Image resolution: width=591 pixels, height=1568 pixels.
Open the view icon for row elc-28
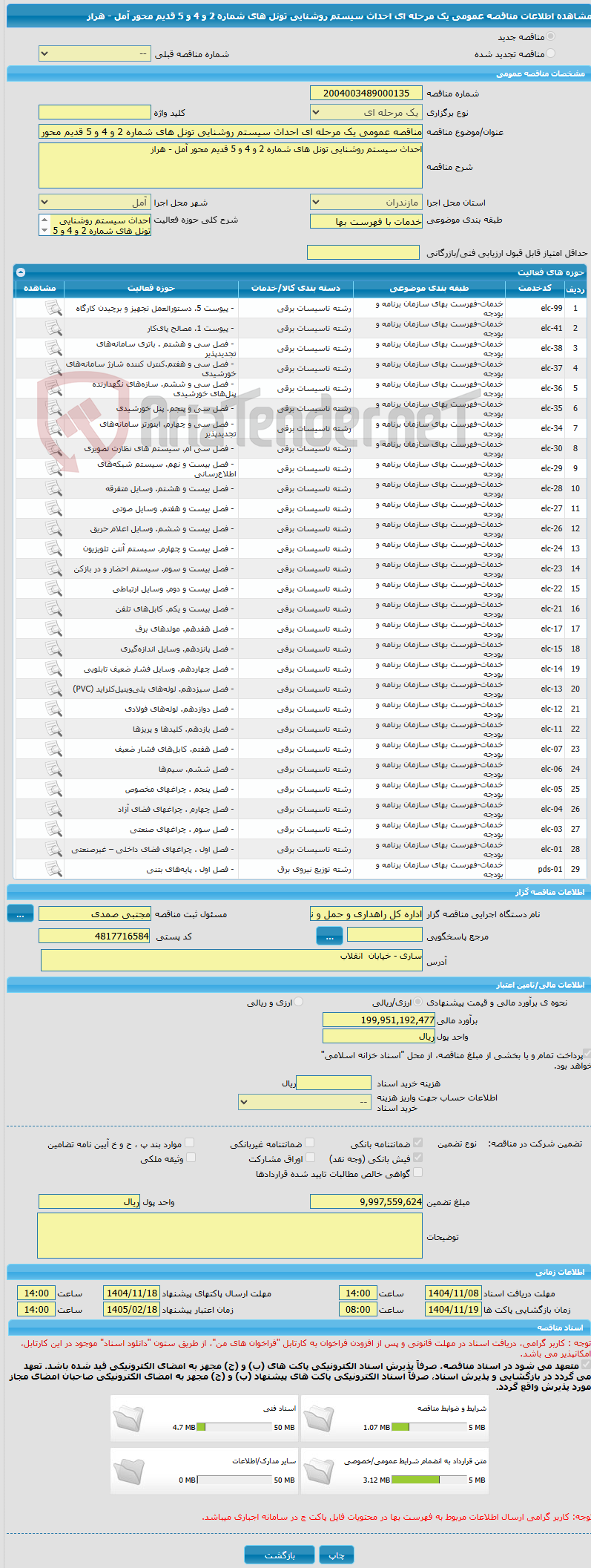[53, 488]
